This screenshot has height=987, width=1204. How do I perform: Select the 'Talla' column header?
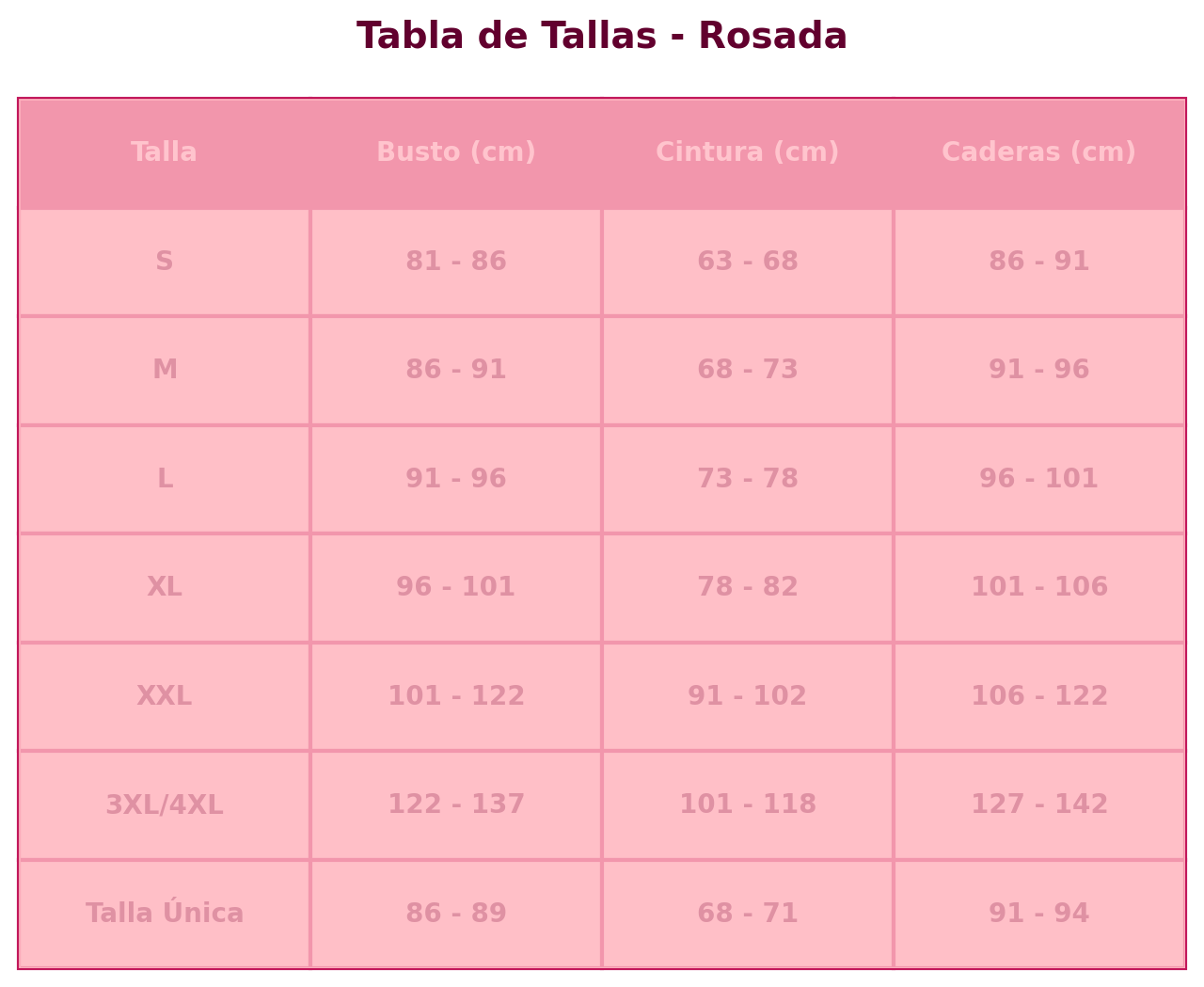(x=165, y=152)
